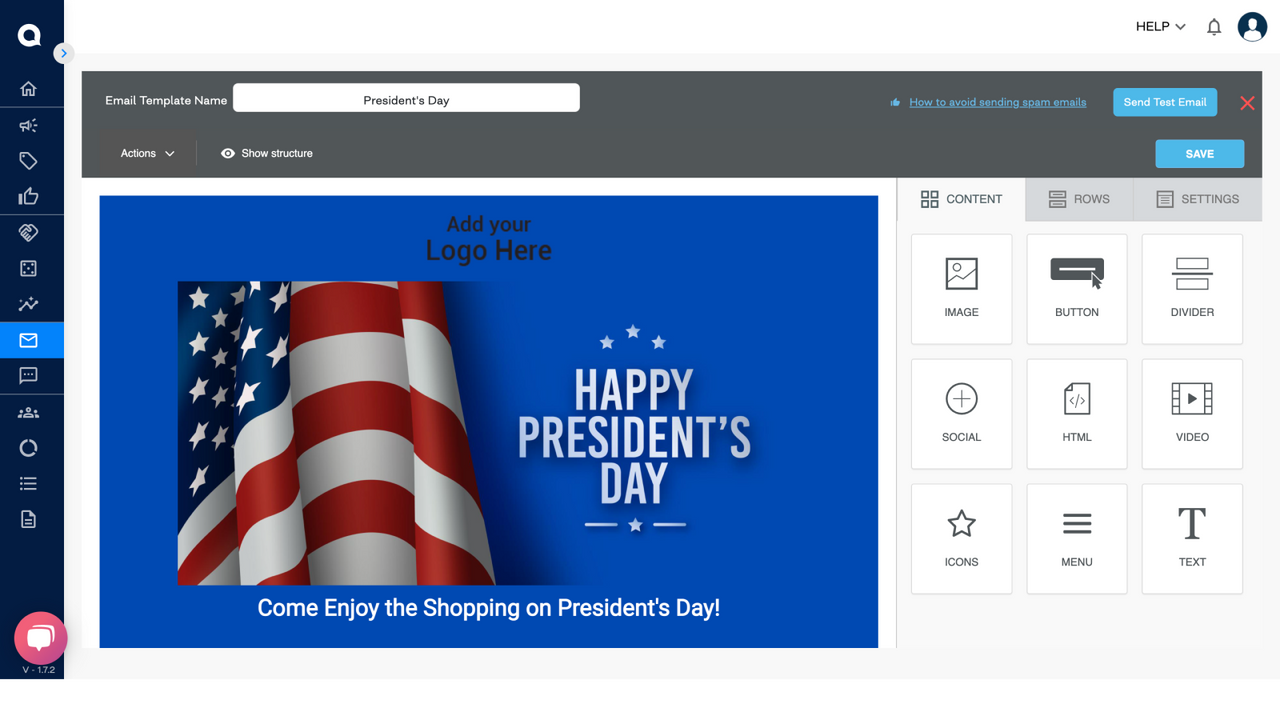Add an Image content block
This screenshot has height=720, width=1280.
tap(961, 289)
